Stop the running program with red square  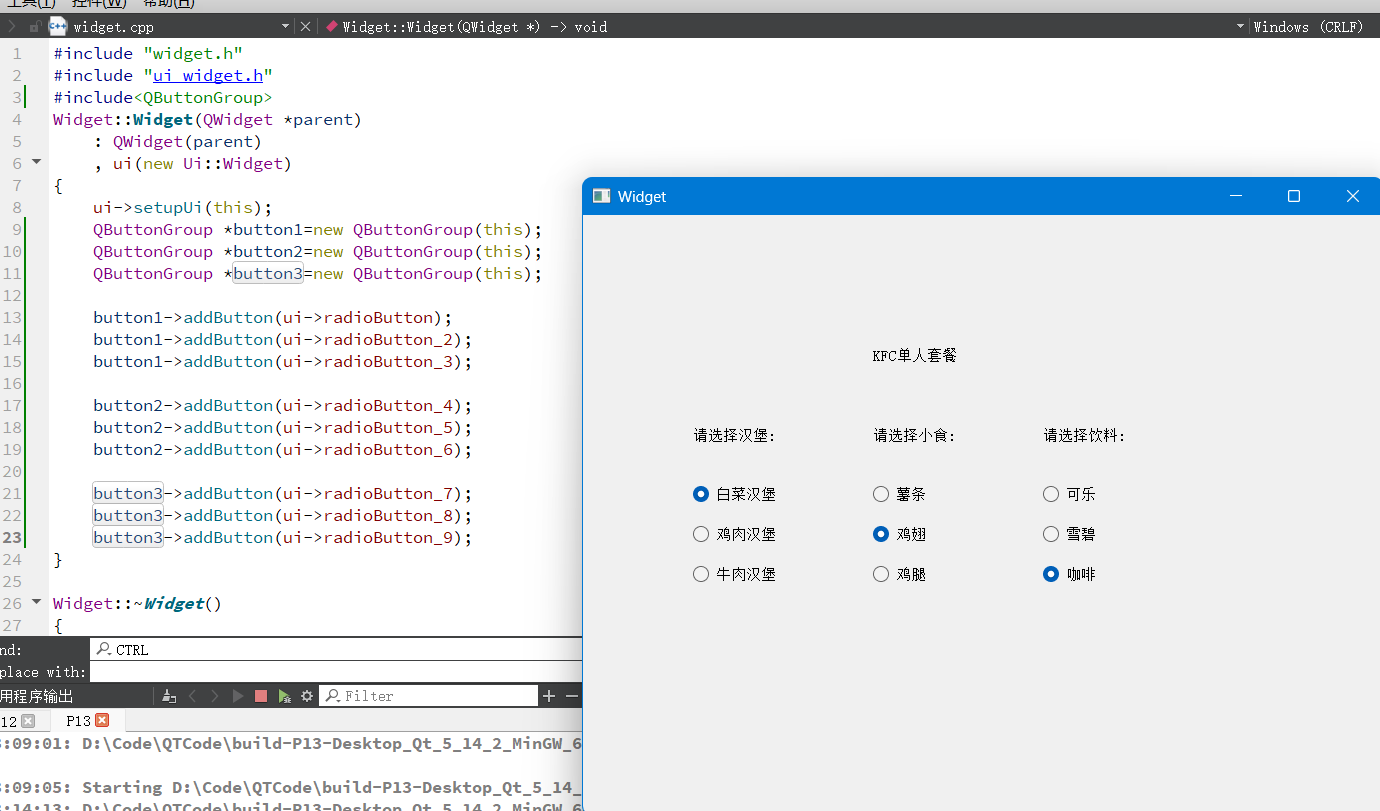pyautogui.click(x=261, y=696)
